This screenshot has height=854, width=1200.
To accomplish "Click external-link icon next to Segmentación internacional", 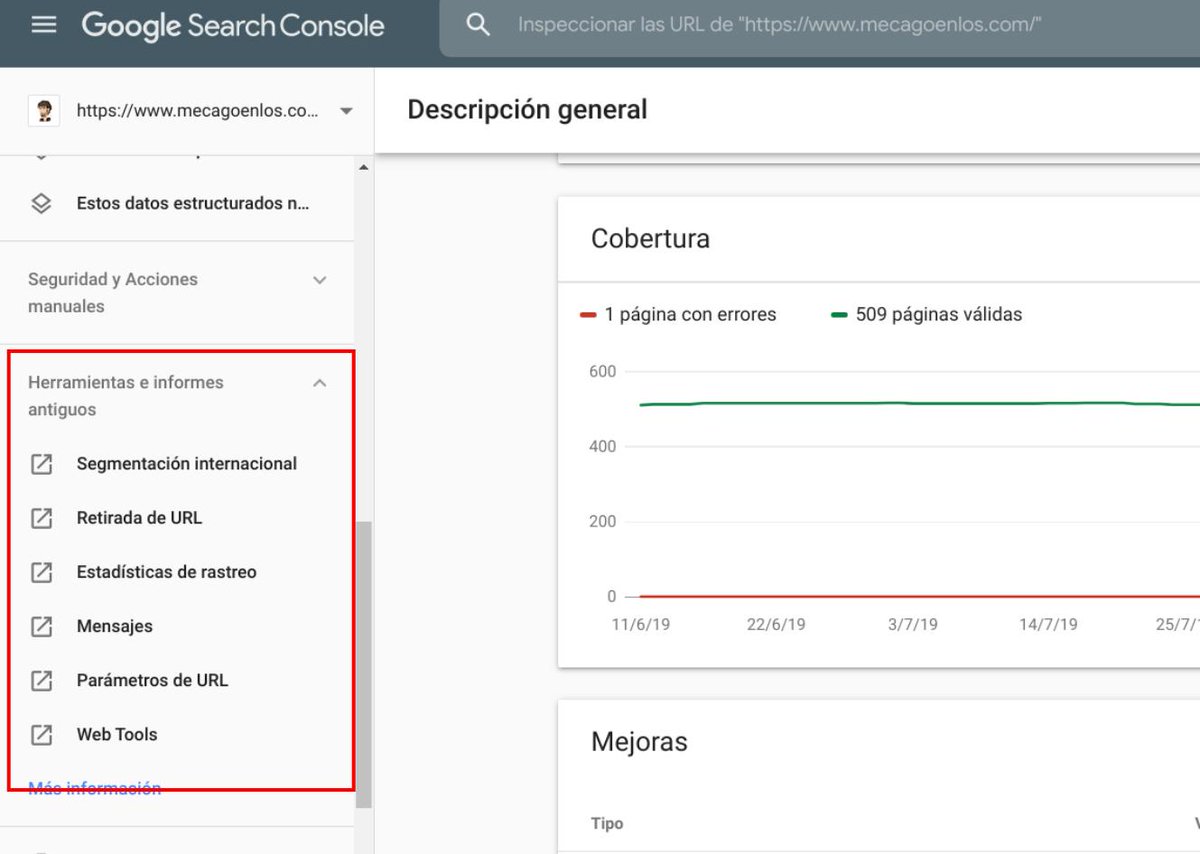I will pos(41,464).
